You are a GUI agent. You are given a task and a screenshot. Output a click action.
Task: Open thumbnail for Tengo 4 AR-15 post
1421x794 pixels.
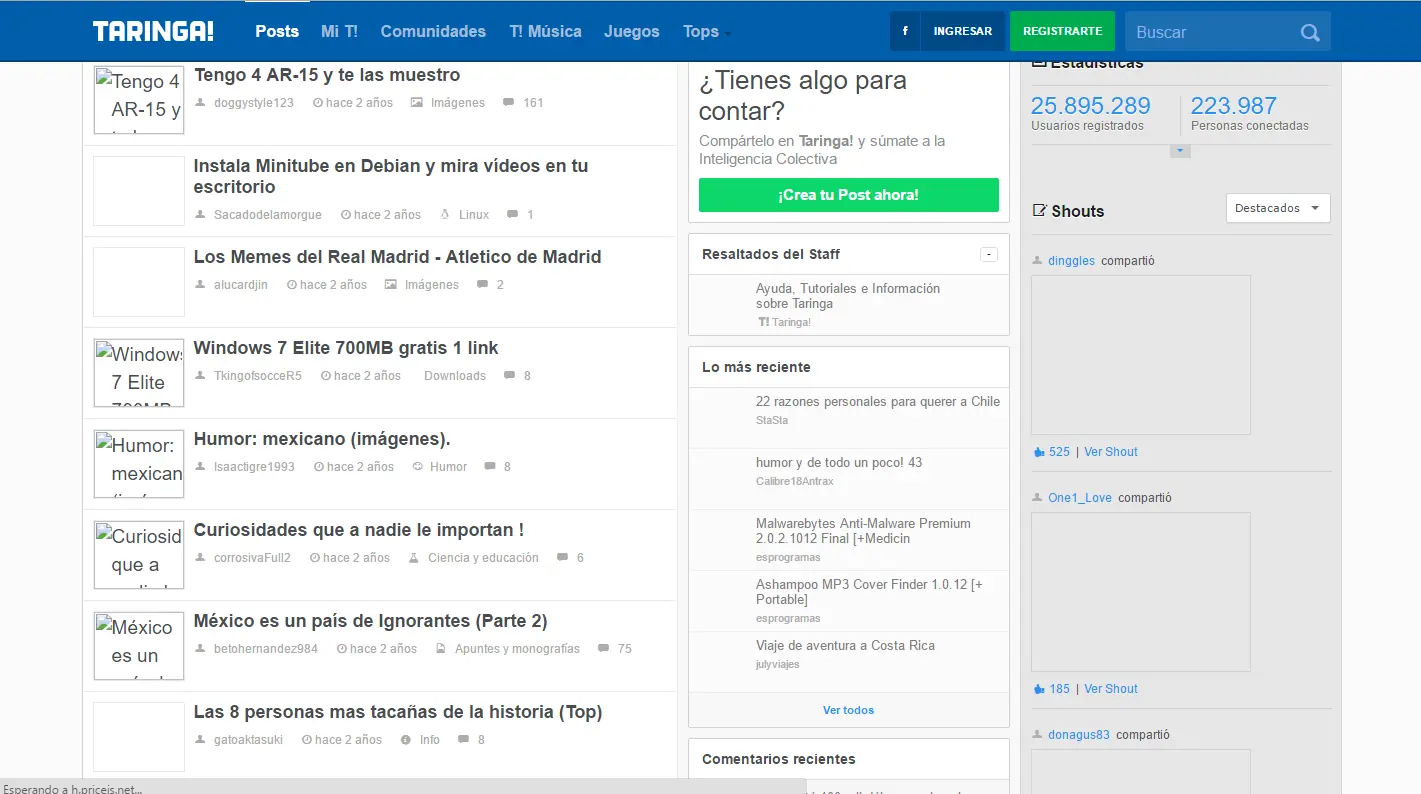(x=139, y=100)
